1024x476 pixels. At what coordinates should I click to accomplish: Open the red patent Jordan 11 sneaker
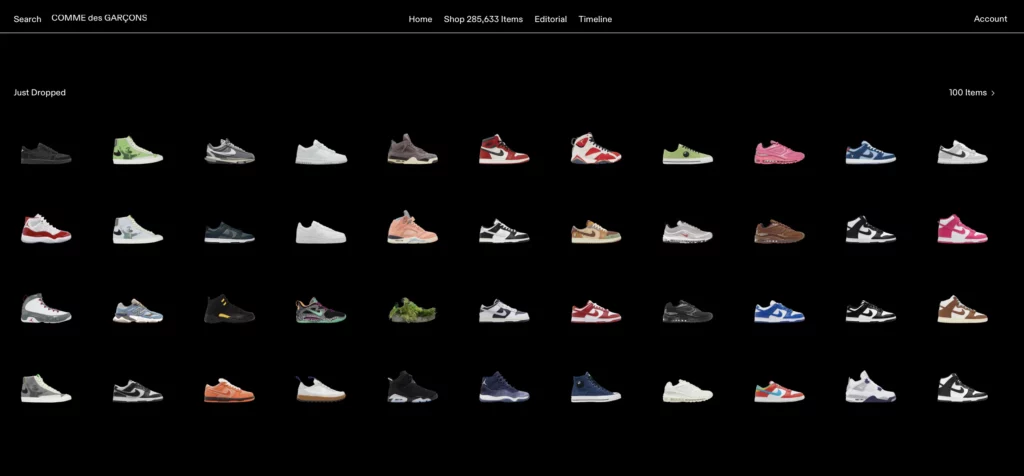(46, 229)
